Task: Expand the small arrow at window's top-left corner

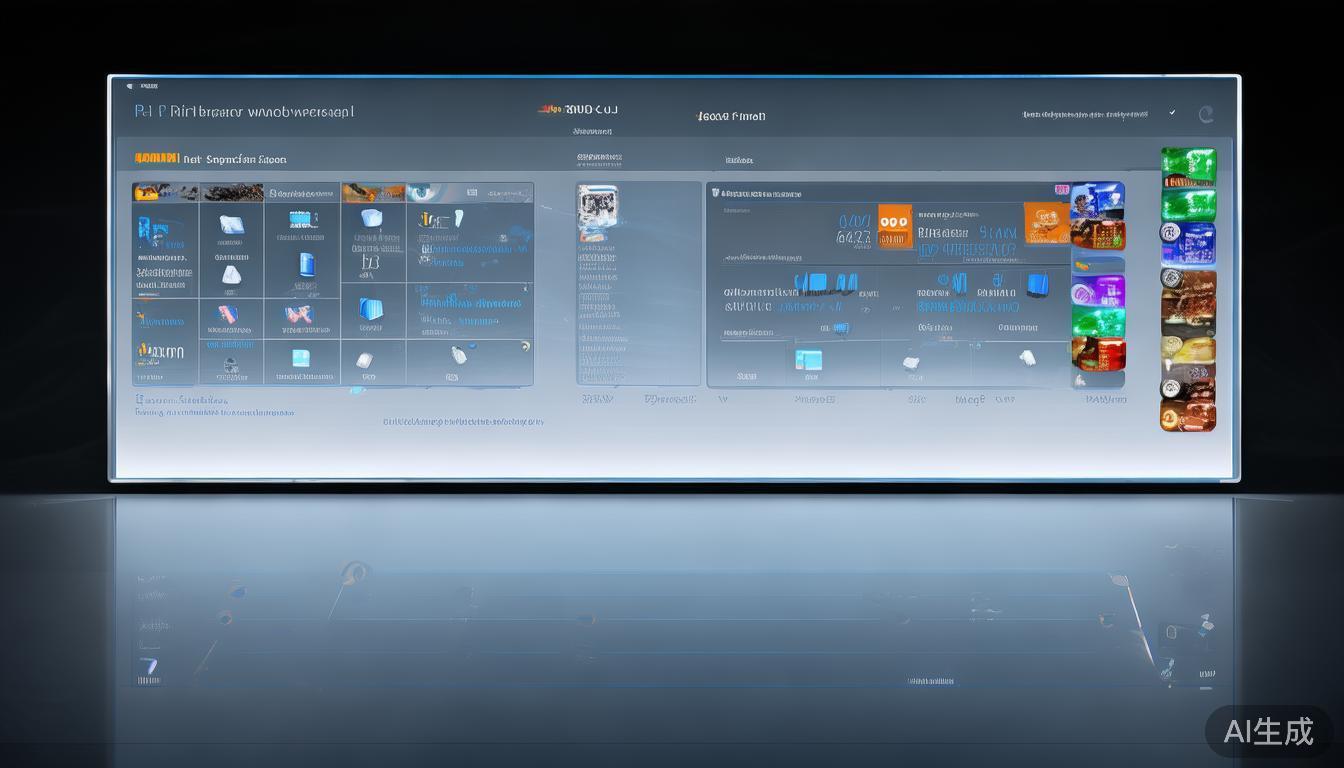Action: [130, 86]
